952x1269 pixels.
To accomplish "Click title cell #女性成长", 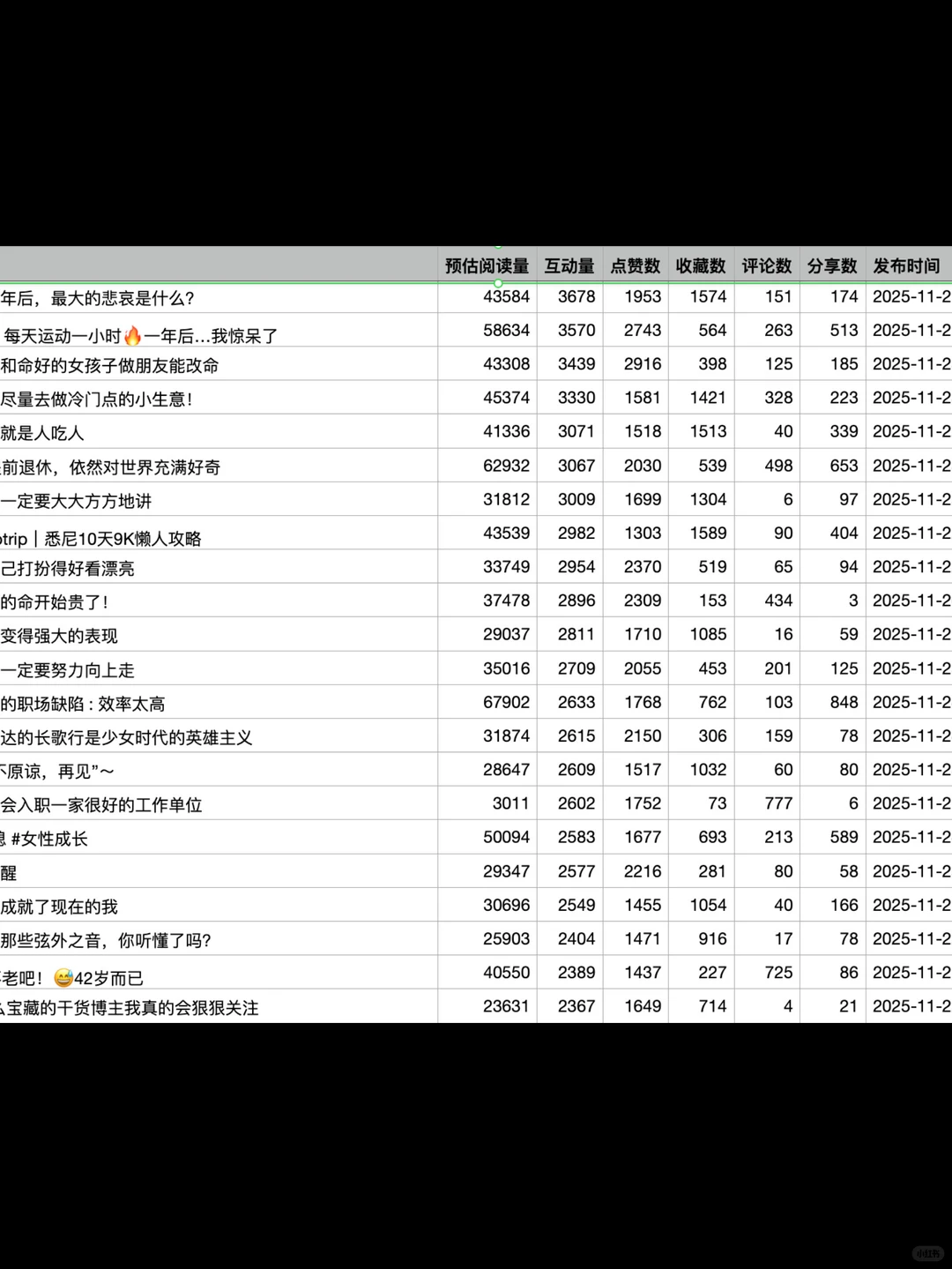I will coord(219,838).
